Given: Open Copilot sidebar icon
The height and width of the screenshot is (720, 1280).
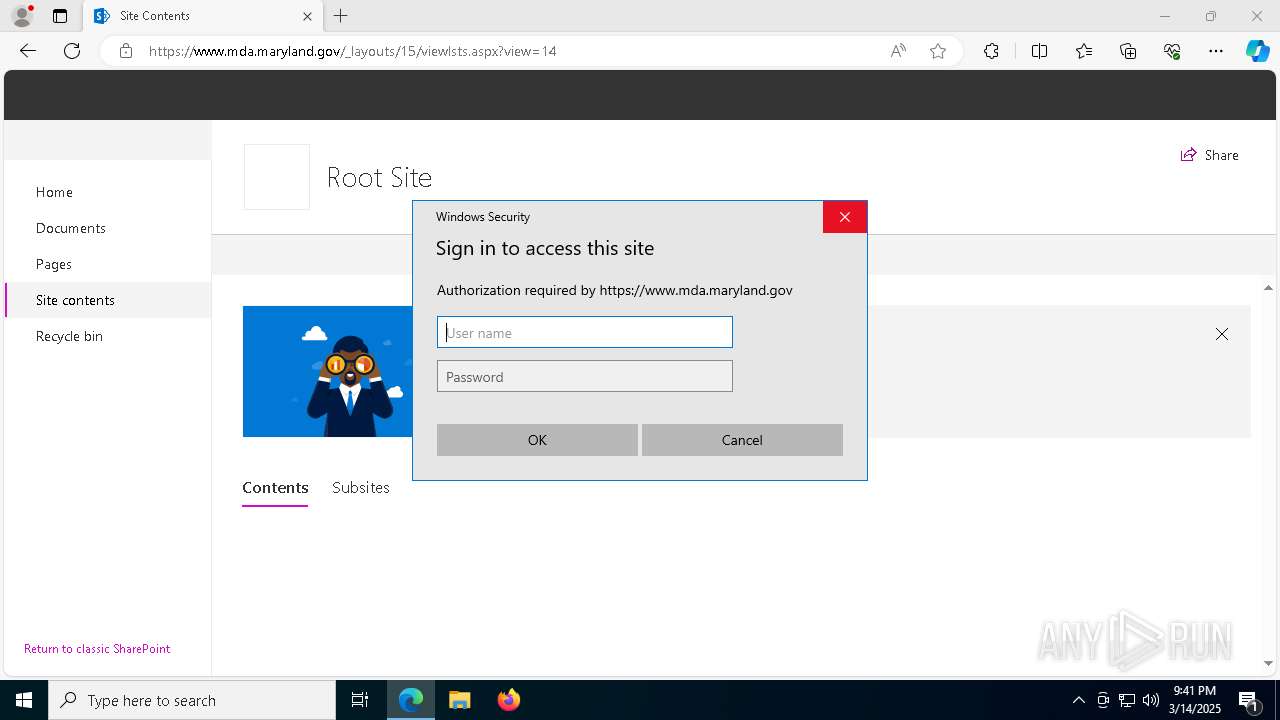Looking at the screenshot, I should coord(1257,51).
